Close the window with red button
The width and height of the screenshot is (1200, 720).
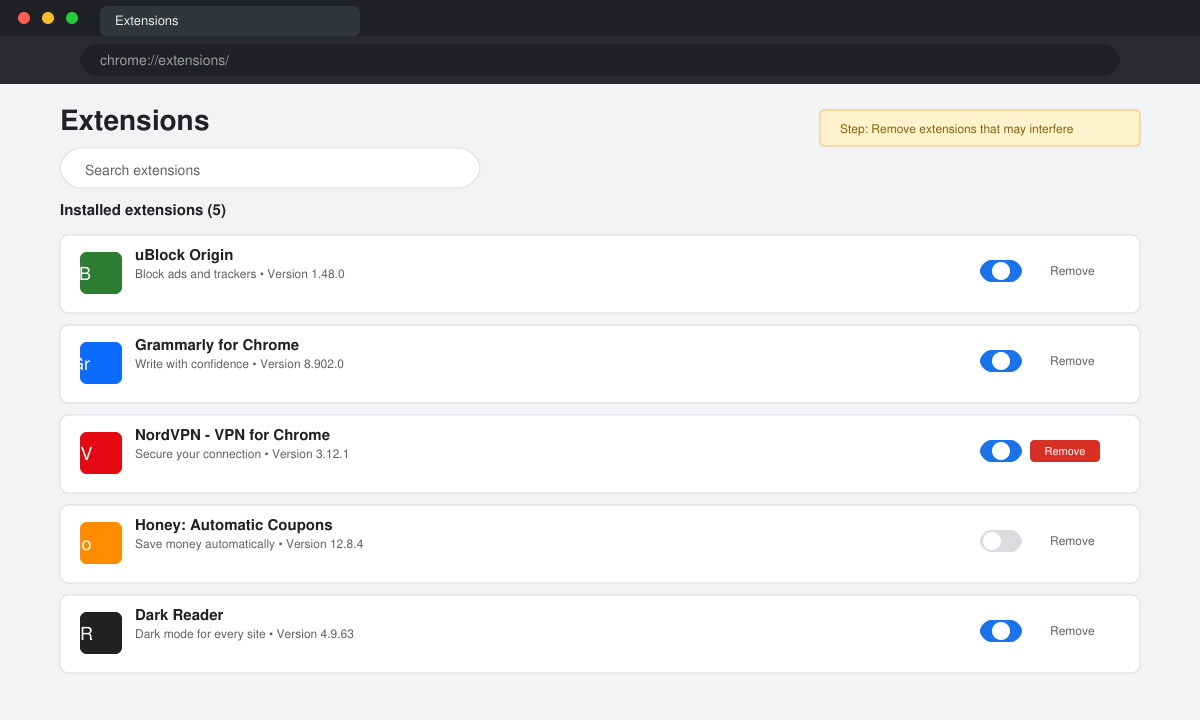click(x=24, y=18)
